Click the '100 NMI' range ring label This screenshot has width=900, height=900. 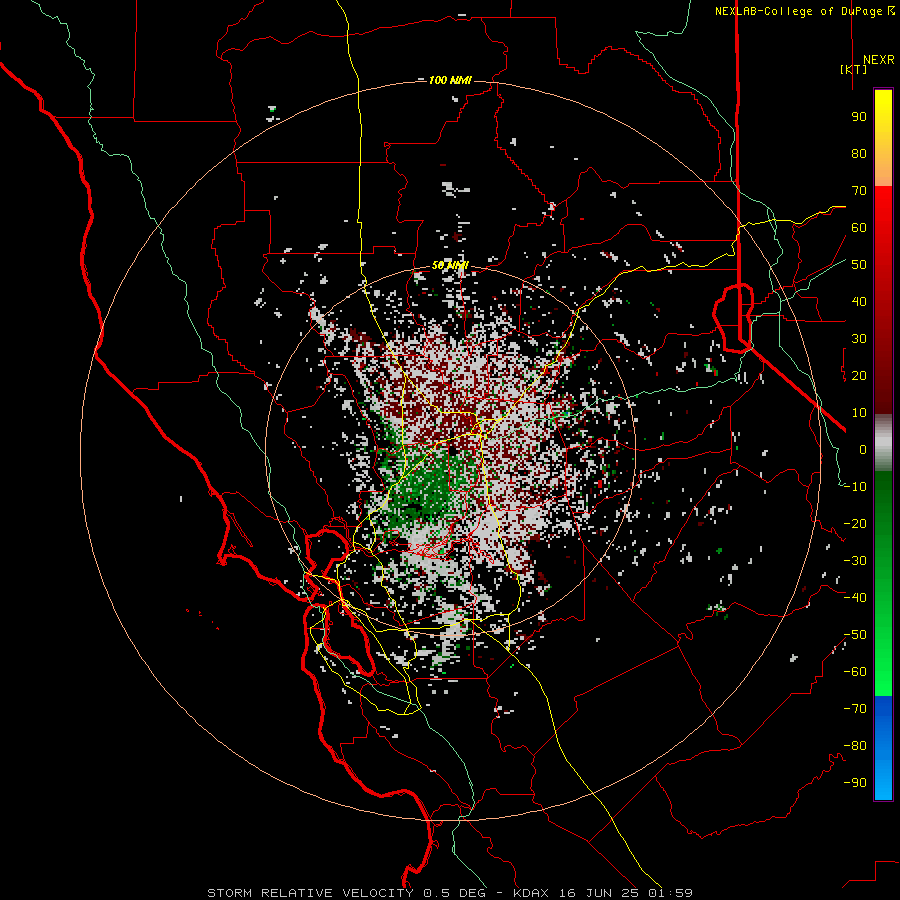(x=450, y=80)
